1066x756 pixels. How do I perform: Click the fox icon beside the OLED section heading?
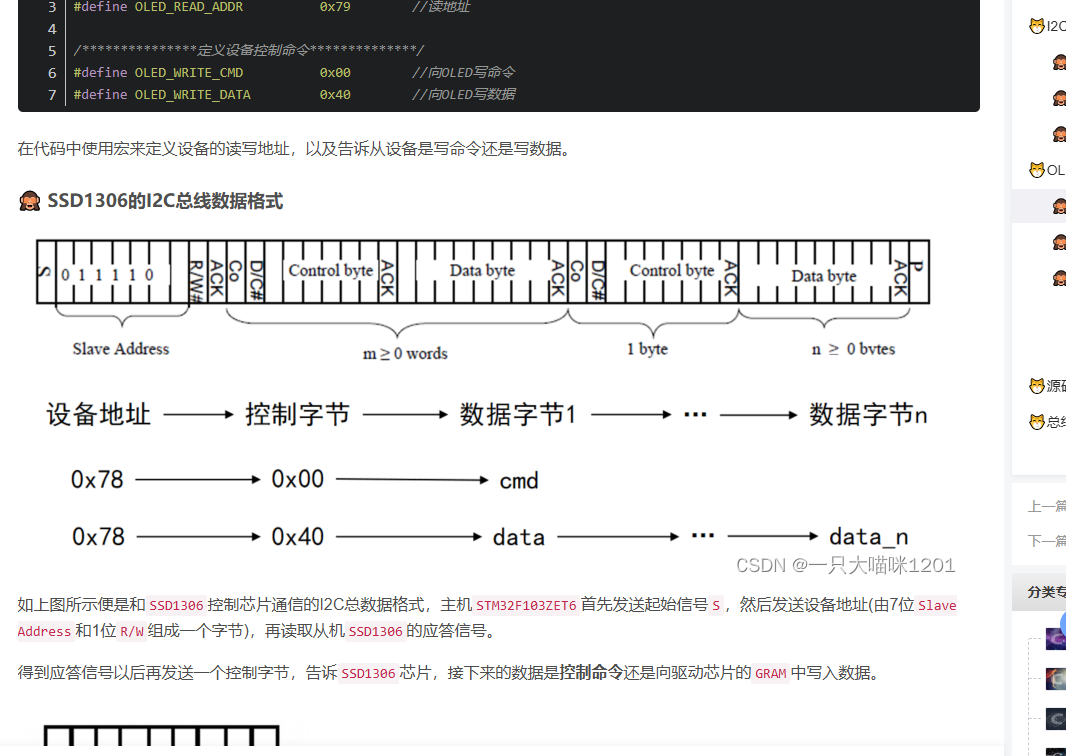1037,169
